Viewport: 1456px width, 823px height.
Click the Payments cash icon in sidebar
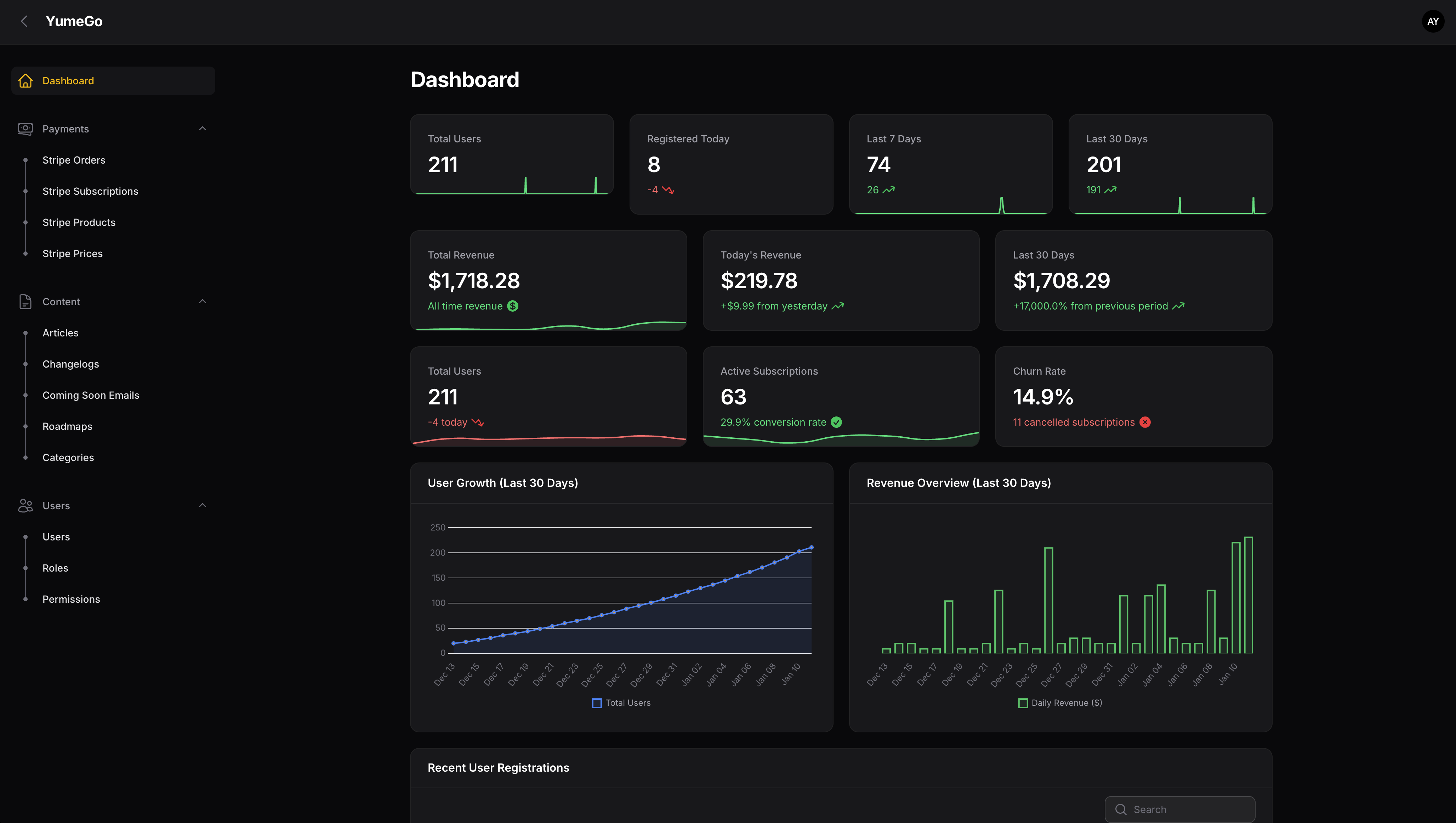[x=25, y=129]
